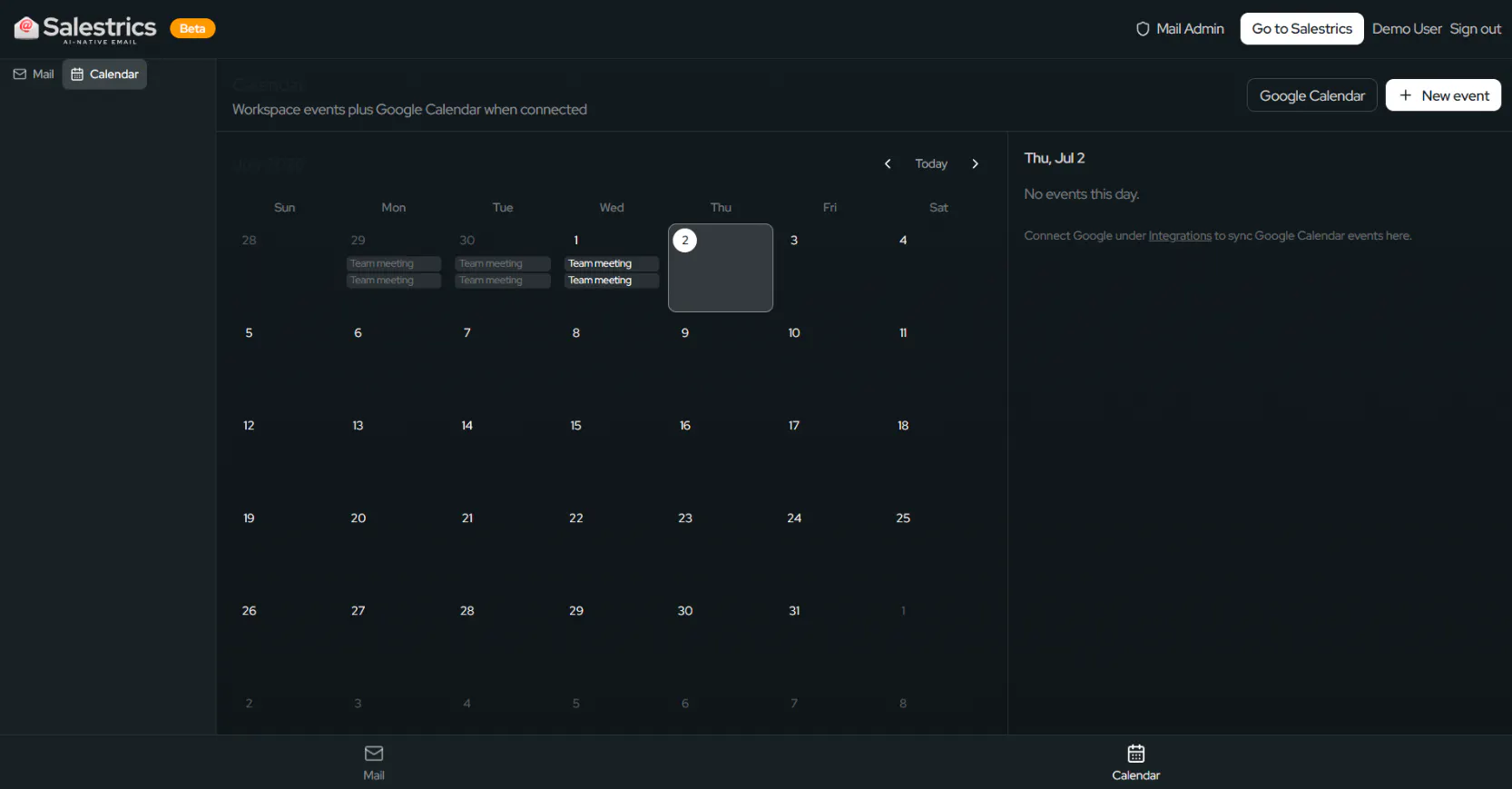Sign out of the account
Screen dimensions: 1512x789
pos(1475,29)
